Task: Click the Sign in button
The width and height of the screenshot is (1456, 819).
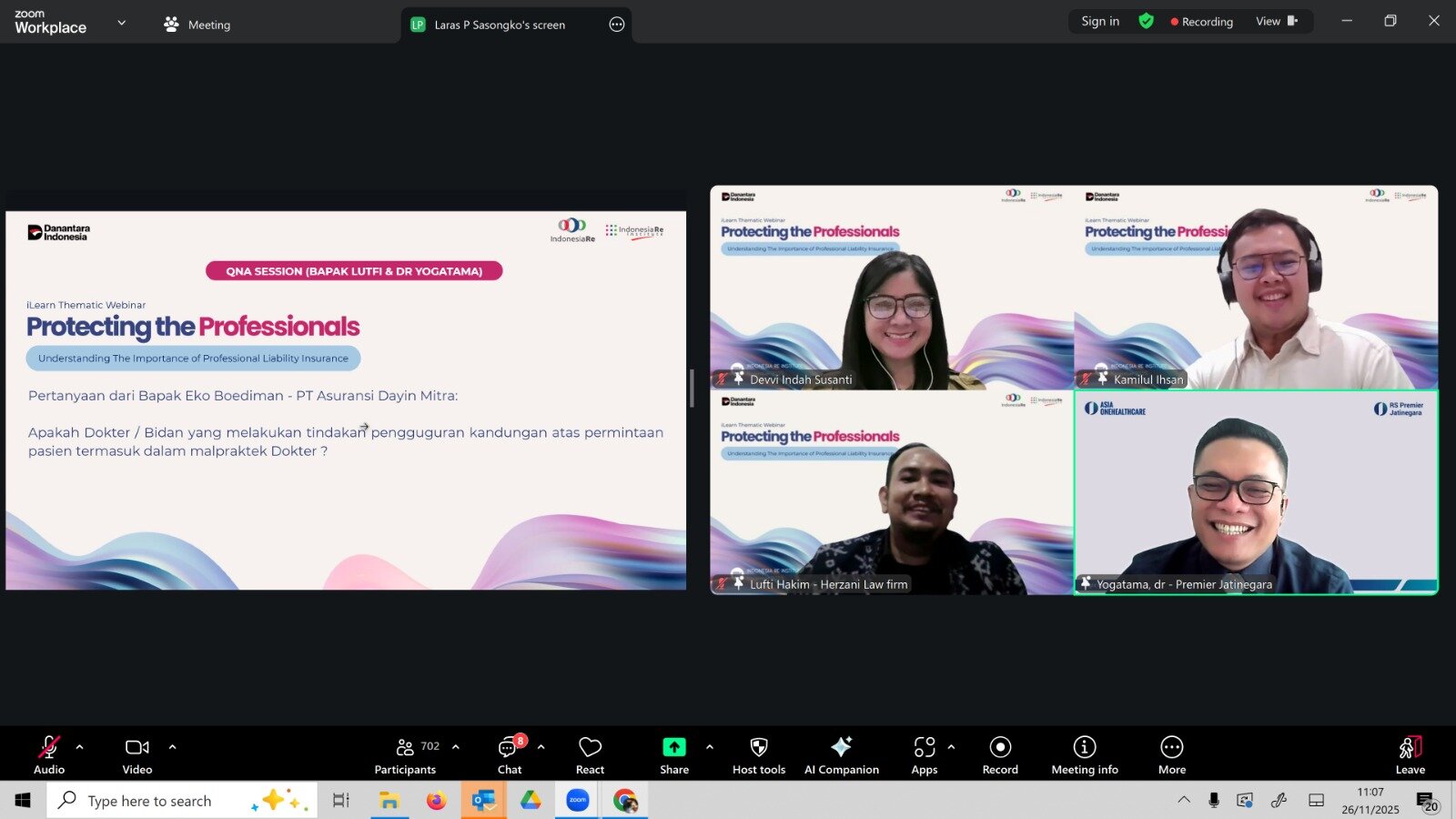Action: click(x=1099, y=21)
